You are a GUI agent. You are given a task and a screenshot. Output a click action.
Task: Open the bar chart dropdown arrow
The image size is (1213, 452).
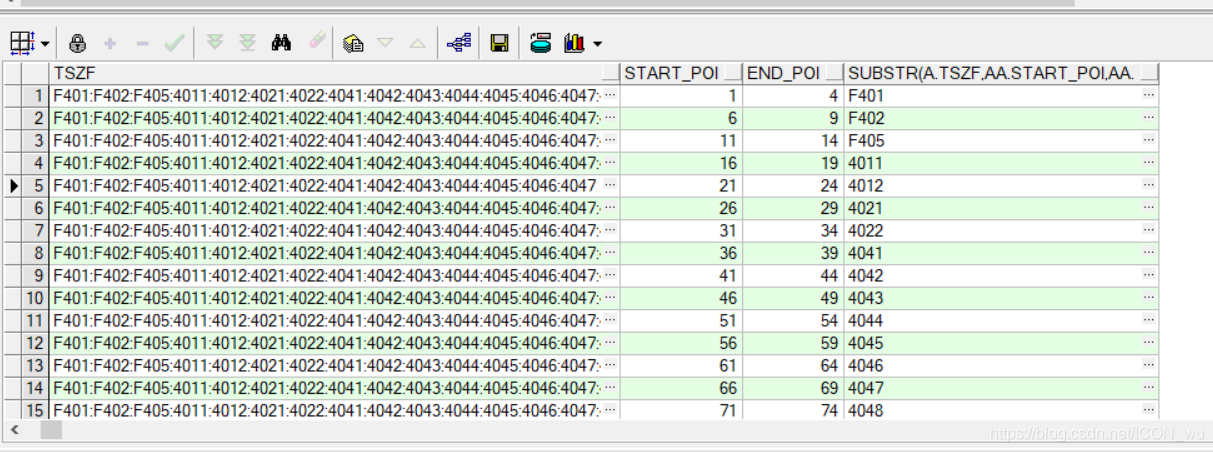tap(598, 44)
